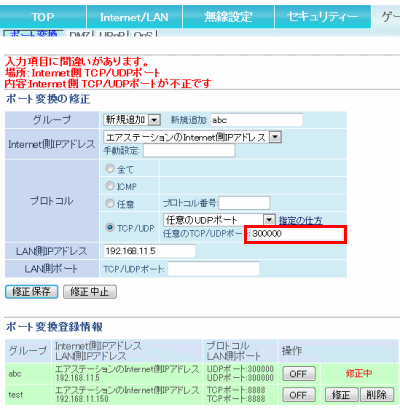Click 修正 for the test entry
The height and width of the screenshot is (410, 400).
click(x=341, y=395)
